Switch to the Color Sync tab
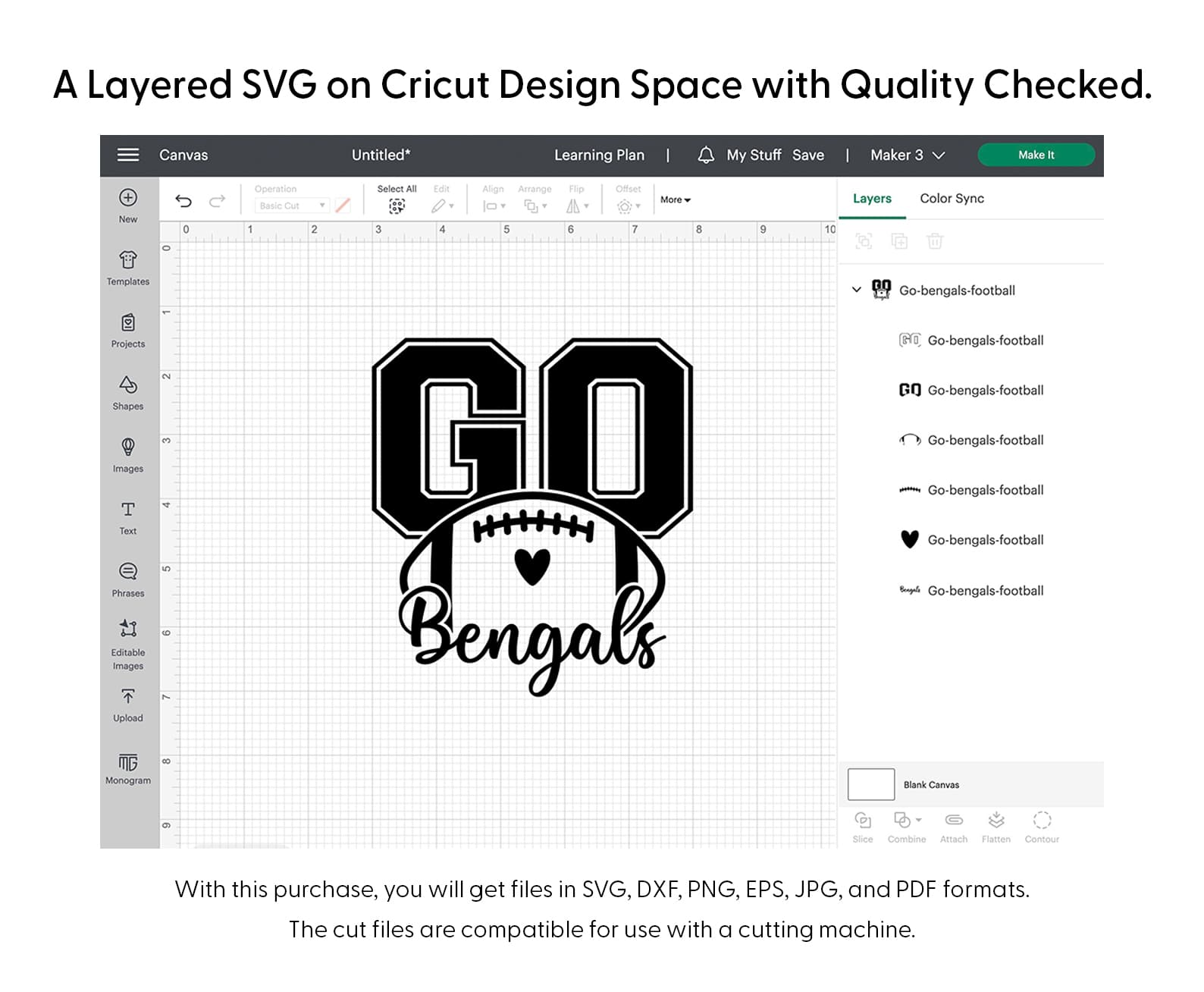Viewport: 1204px width, 992px height. pyautogui.click(x=952, y=199)
